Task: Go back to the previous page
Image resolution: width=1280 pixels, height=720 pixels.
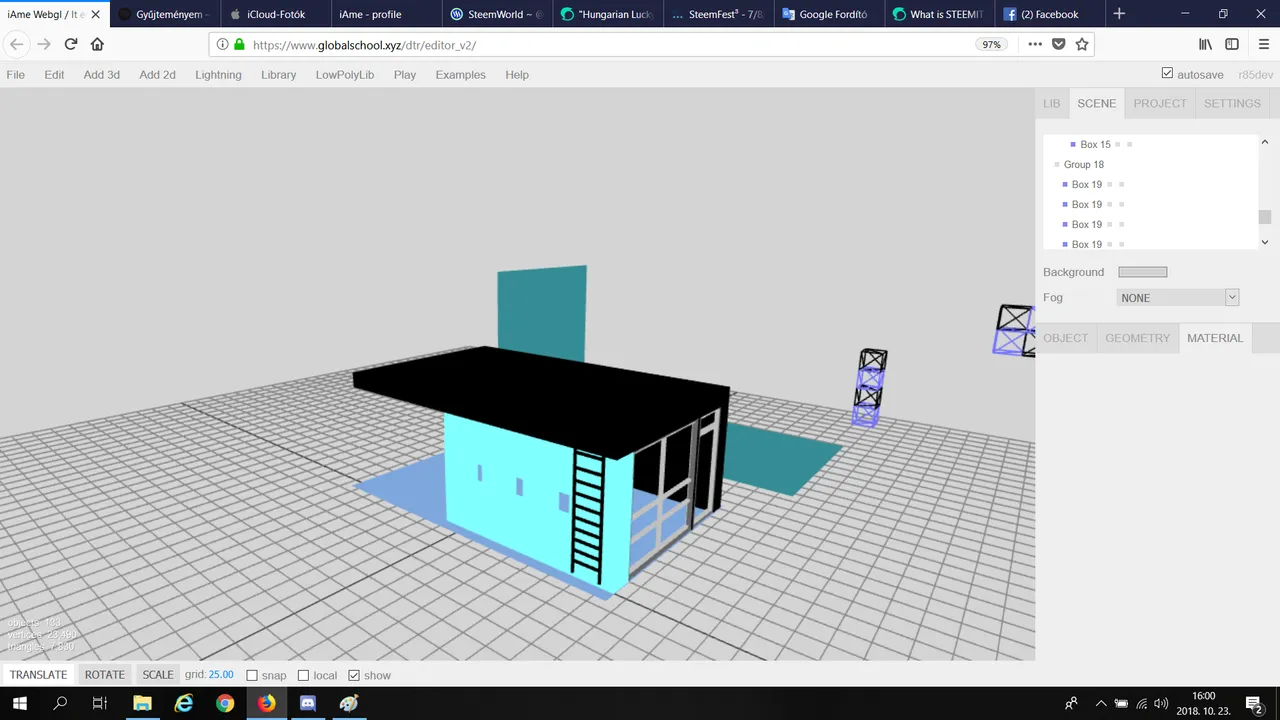Action: (x=17, y=44)
